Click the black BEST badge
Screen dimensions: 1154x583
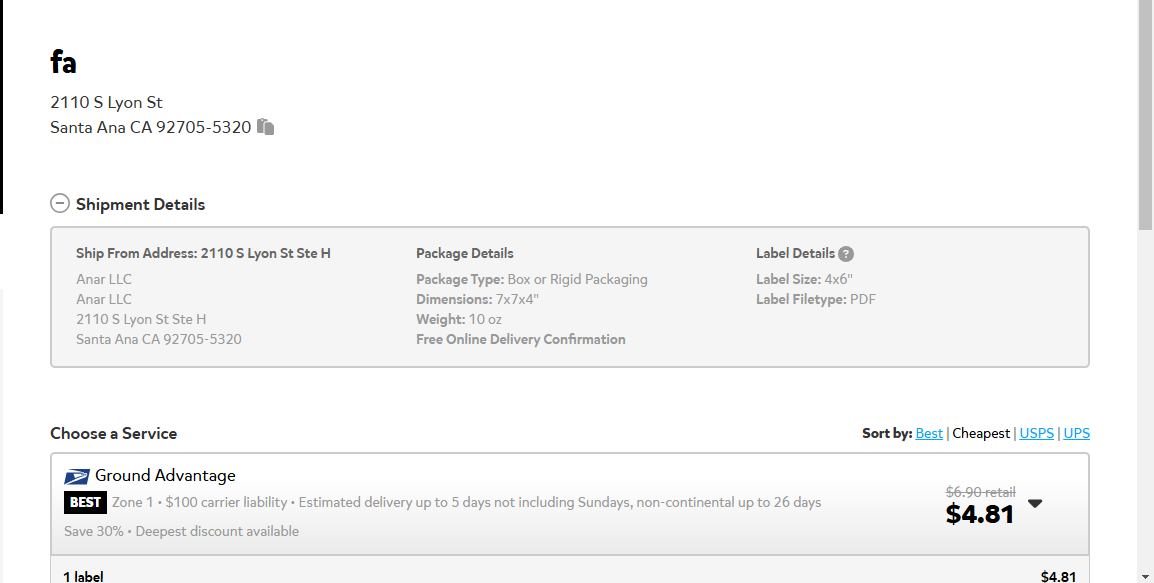[x=85, y=503]
